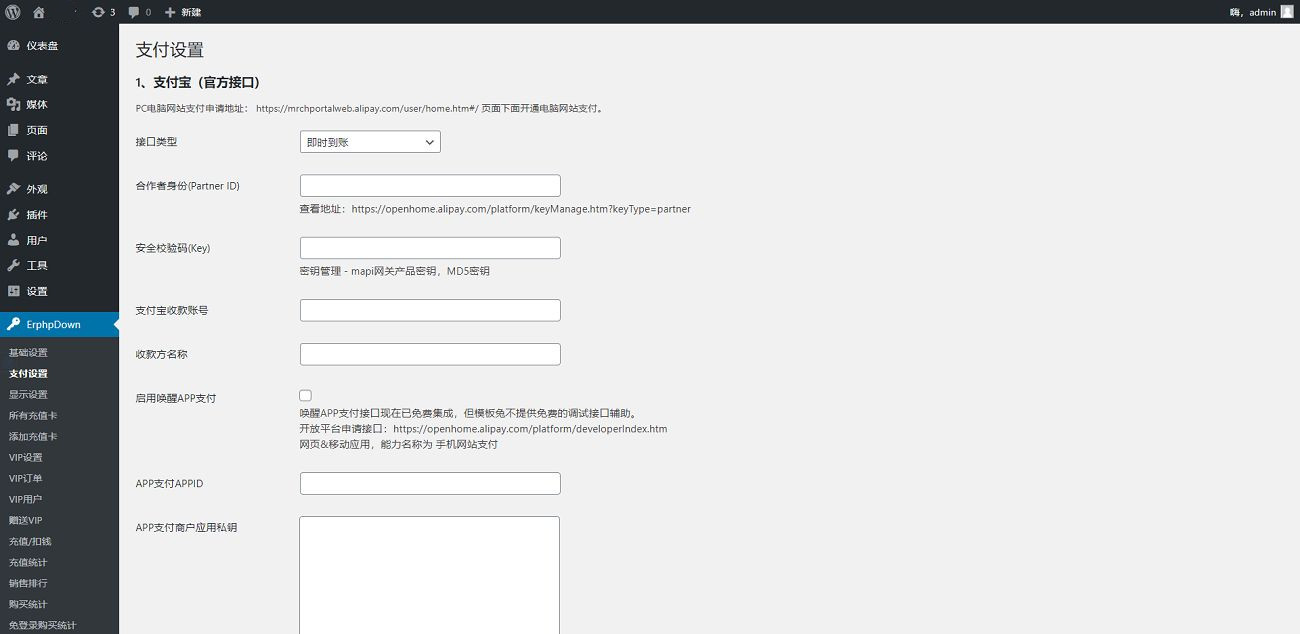Open 媒体 media library via its icon
Image resolution: width=1300 pixels, height=634 pixels.
tap(14, 105)
